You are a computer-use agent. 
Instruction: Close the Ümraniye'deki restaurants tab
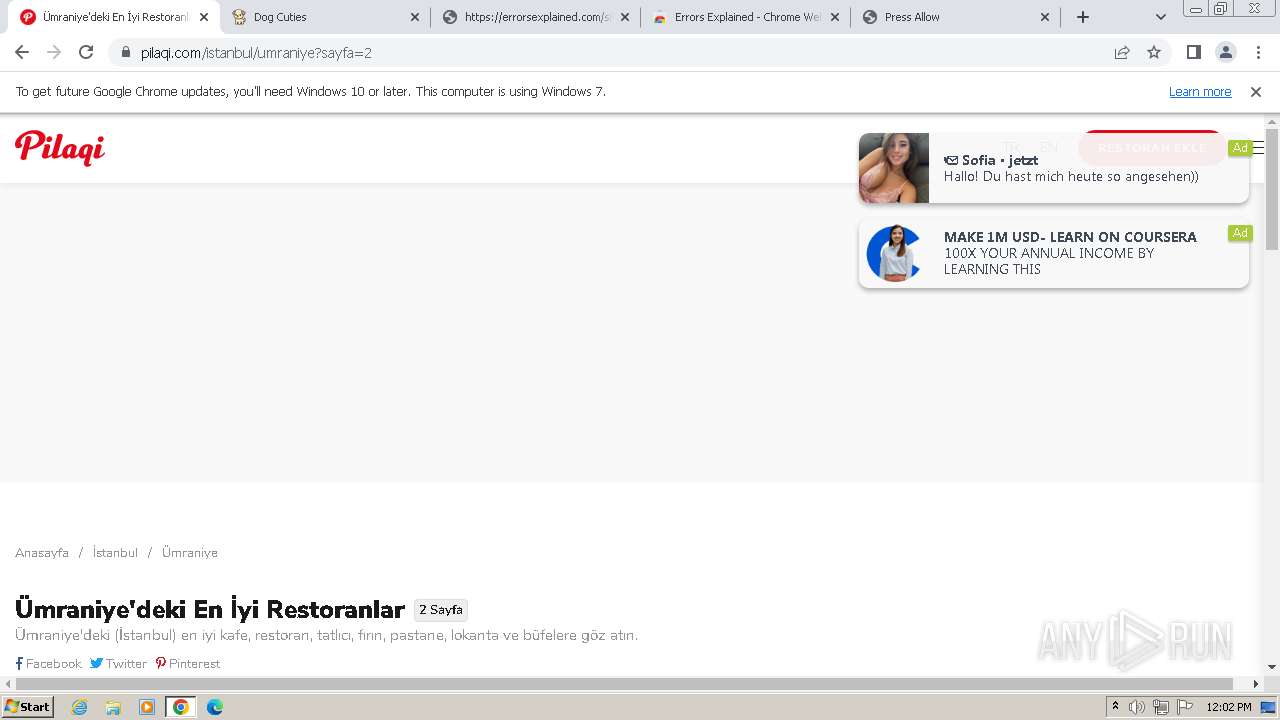pyautogui.click(x=204, y=17)
